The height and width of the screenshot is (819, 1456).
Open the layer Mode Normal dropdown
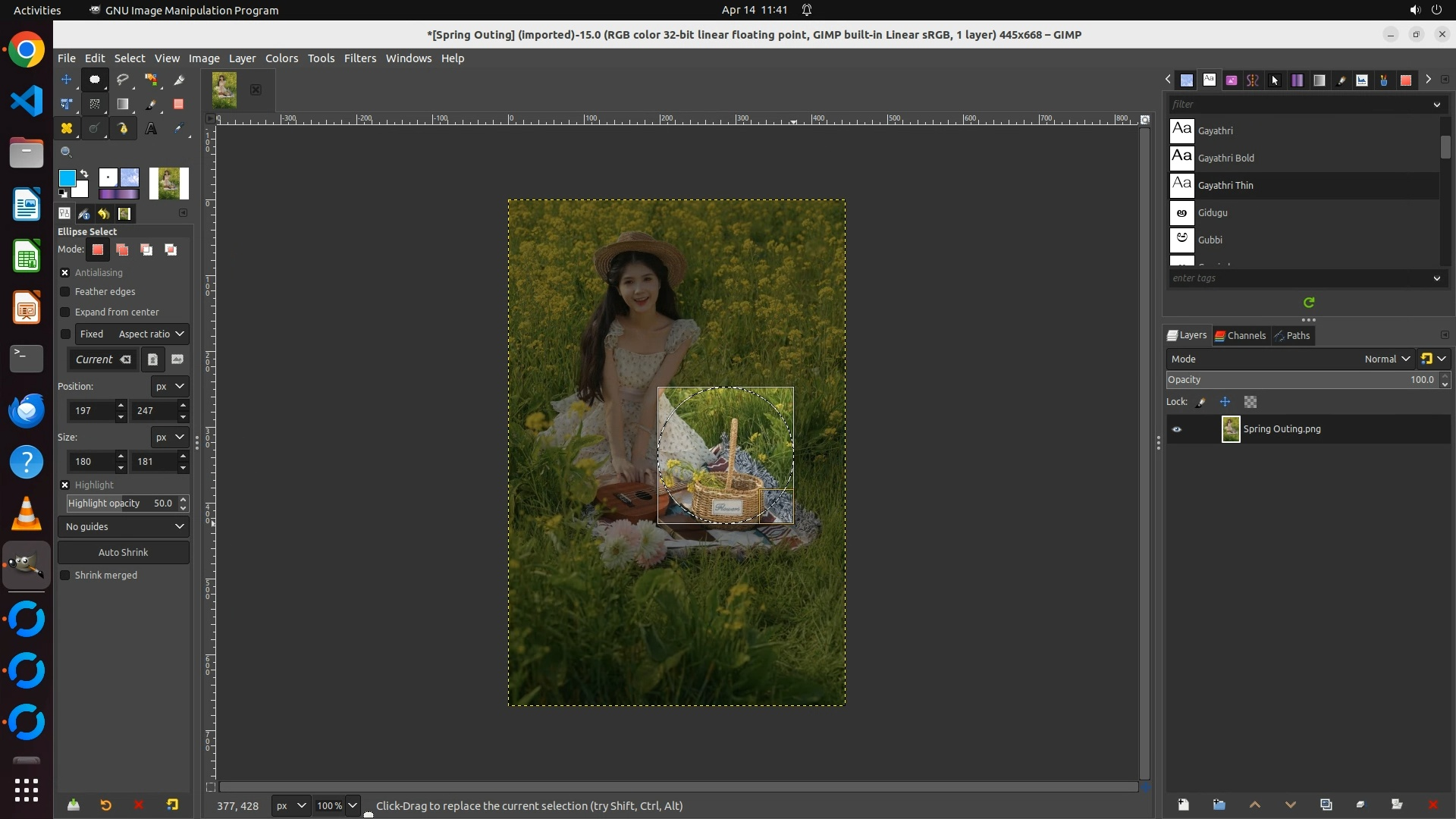[x=1386, y=359]
